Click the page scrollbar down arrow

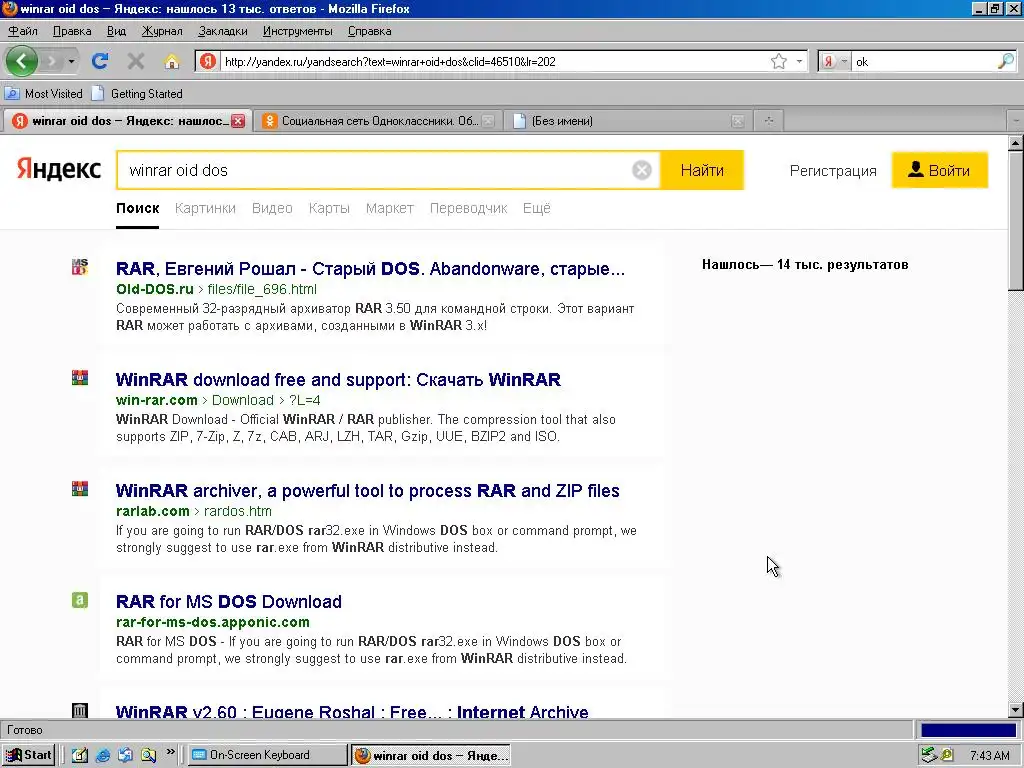[1016, 710]
